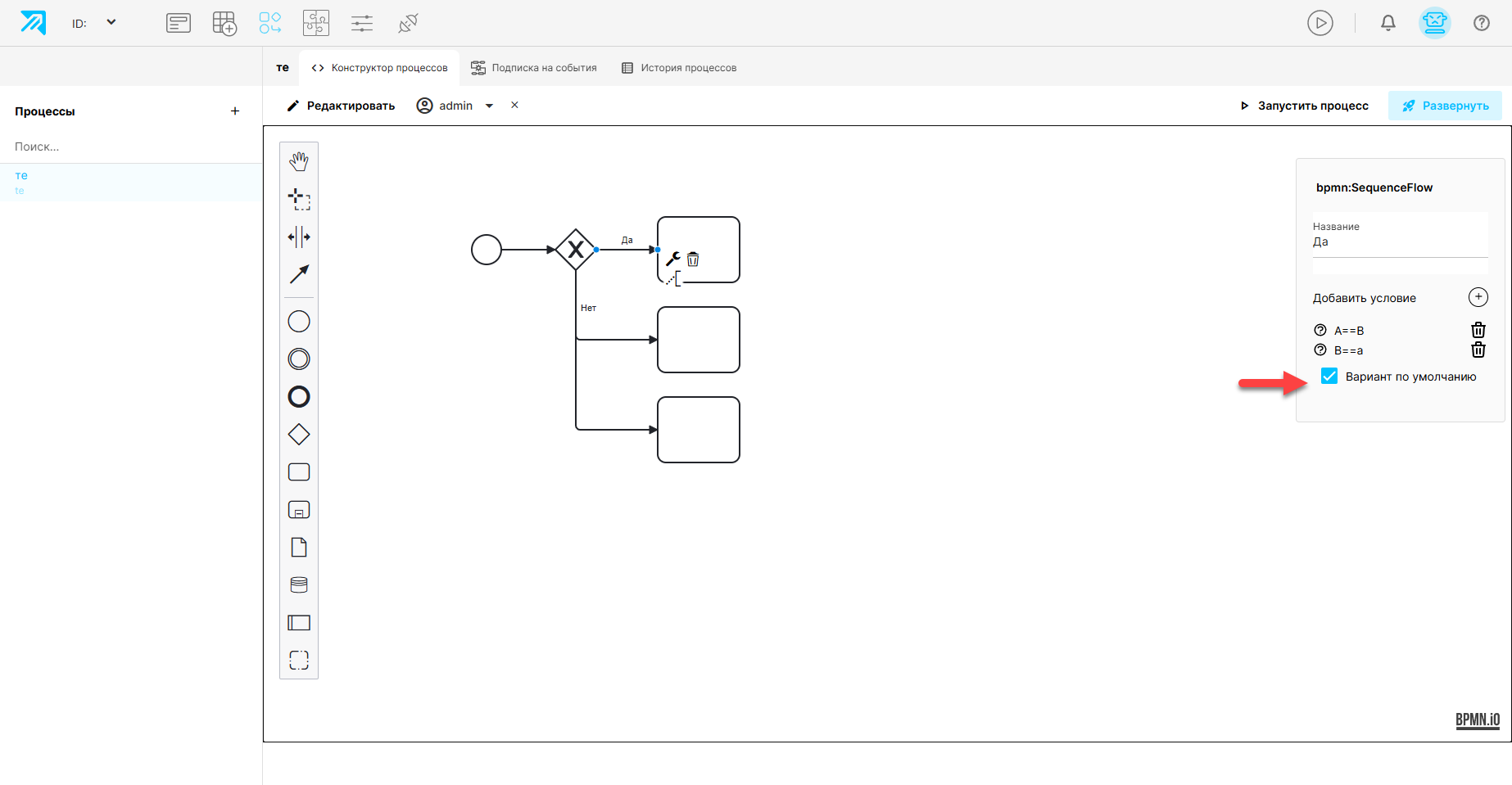Viewport: 1512px width, 785px height.
Task: Expand the admin user dropdown
Action: pyautogui.click(x=490, y=106)
